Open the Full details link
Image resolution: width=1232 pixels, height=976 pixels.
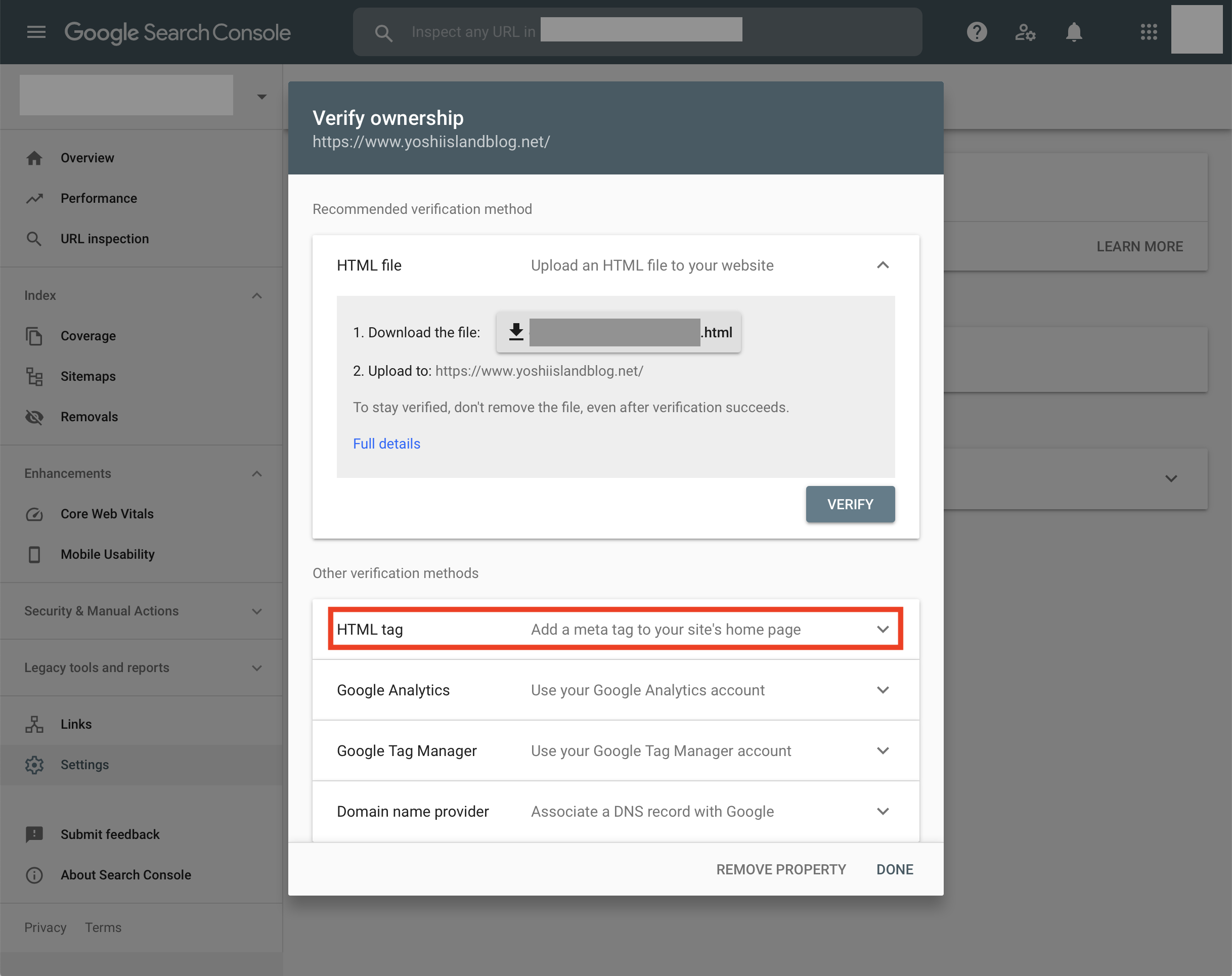(386, 444)
